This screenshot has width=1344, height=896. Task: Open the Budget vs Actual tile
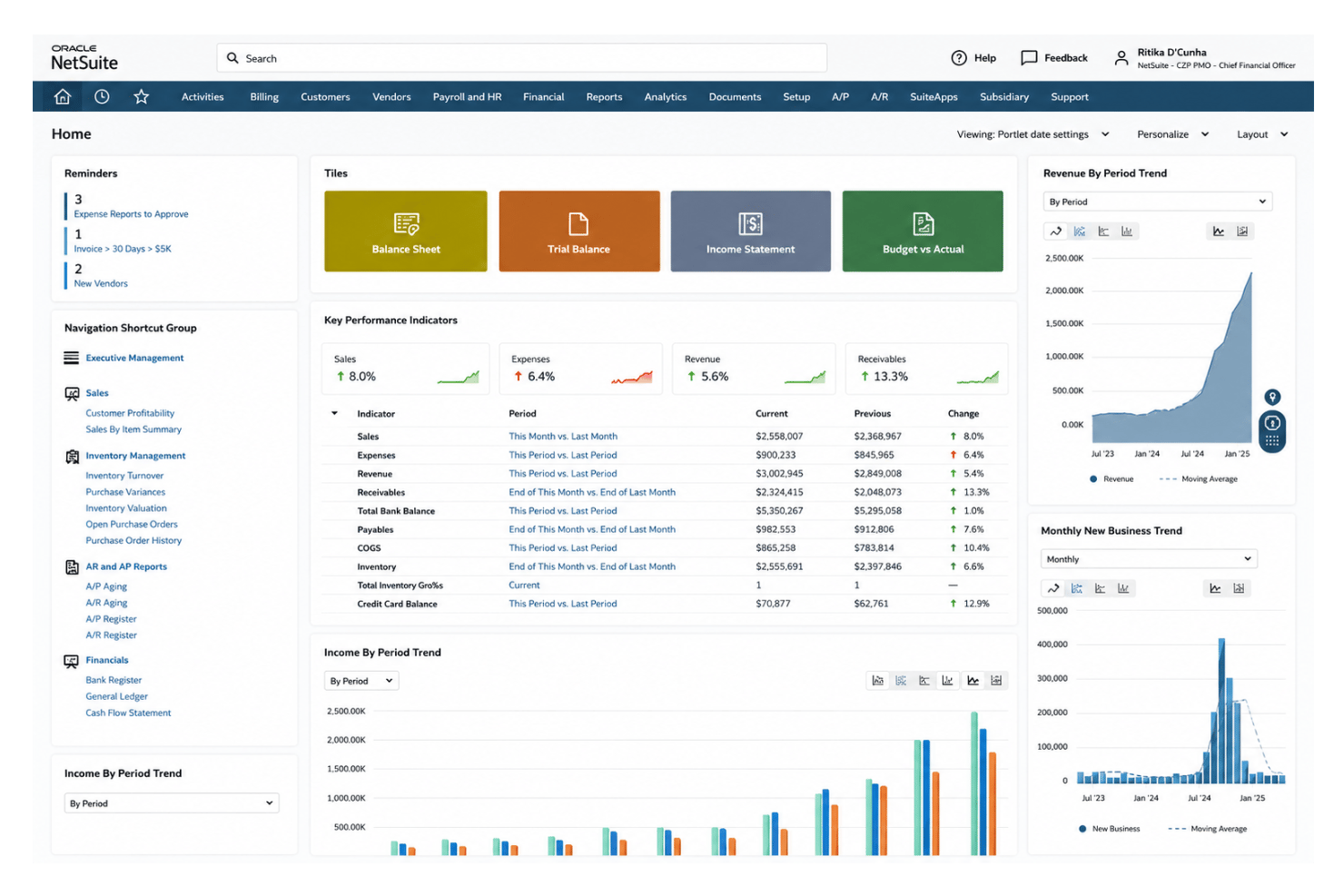point(923,231)
